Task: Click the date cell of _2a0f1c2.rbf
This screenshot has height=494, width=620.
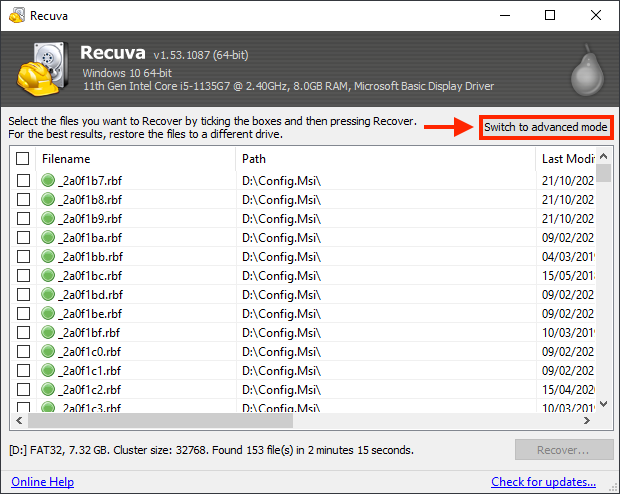Action: 568,390
